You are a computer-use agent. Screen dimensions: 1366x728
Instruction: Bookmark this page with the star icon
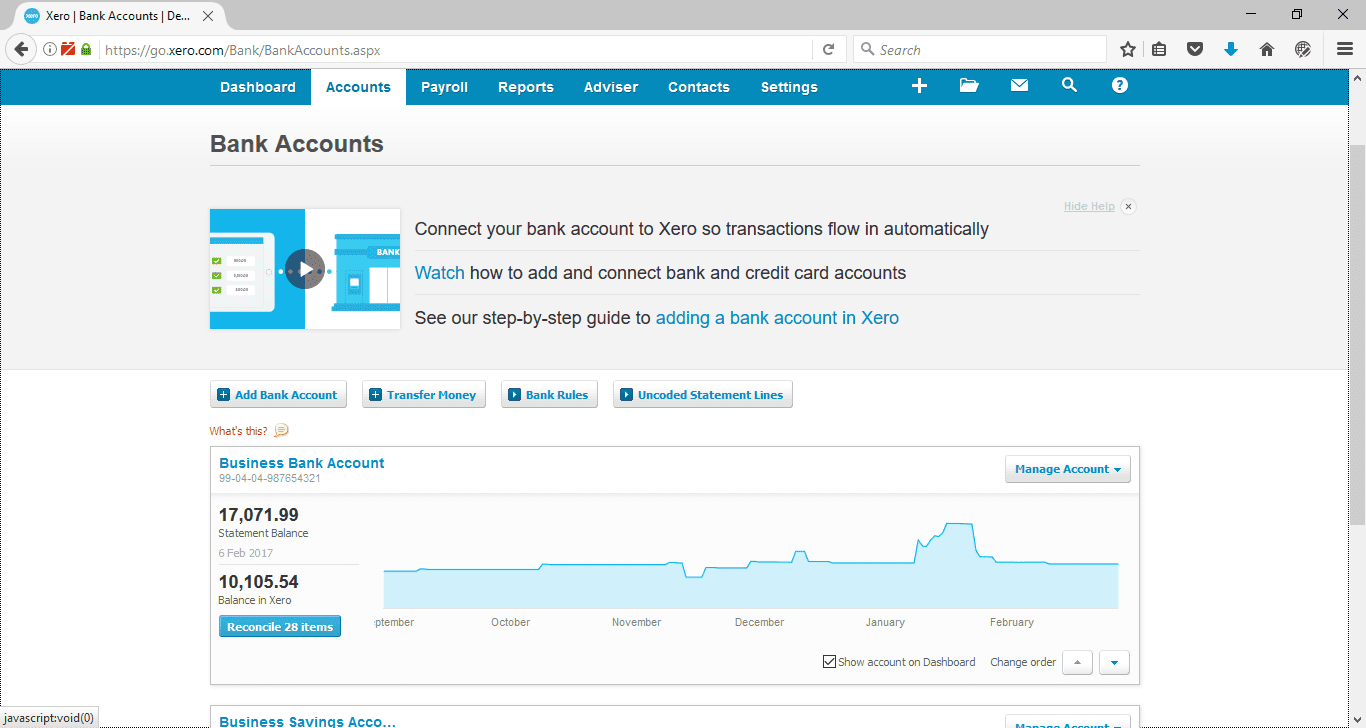click(1128, 49)
